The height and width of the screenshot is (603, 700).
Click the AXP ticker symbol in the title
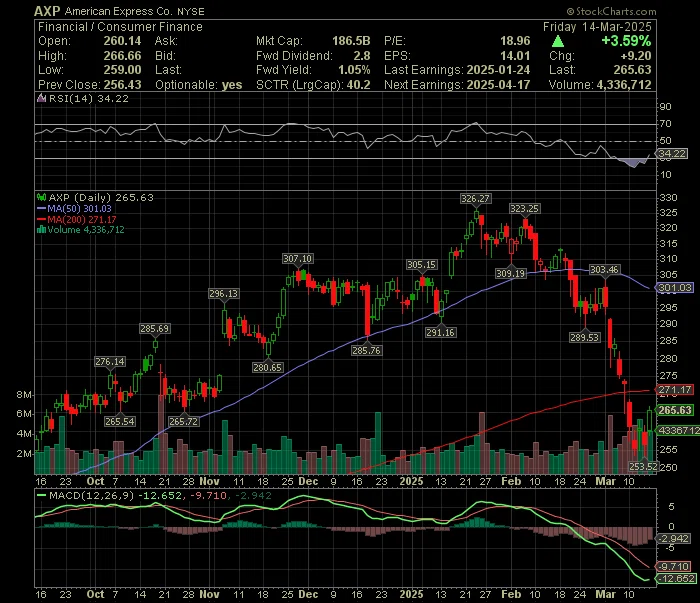click(x=47, y=11)
